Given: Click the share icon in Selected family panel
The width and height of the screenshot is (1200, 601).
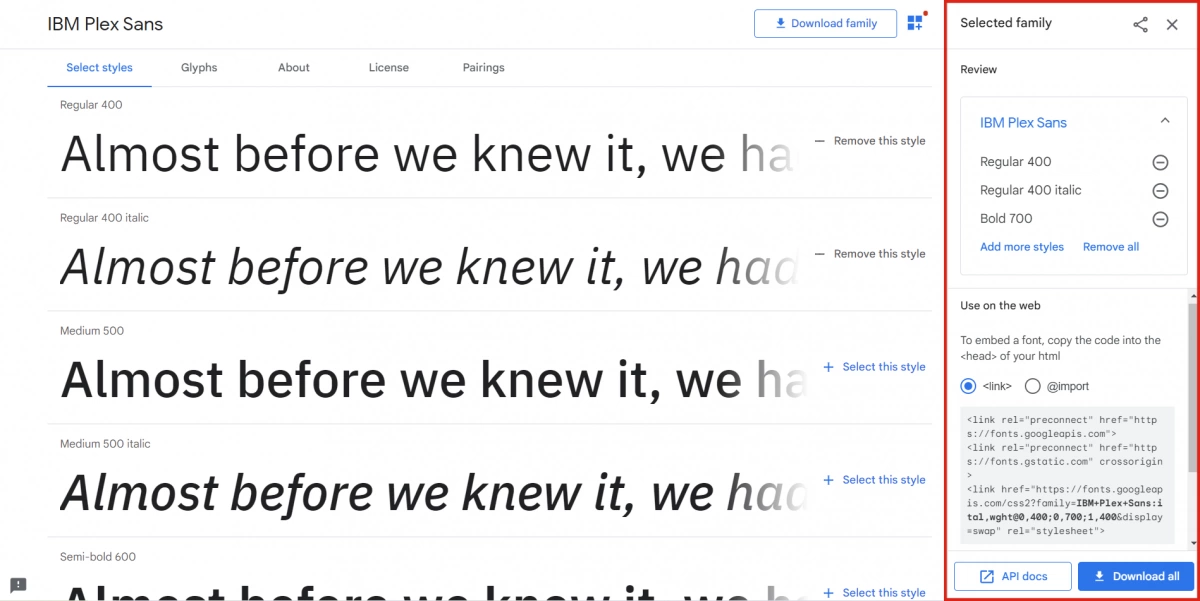Looking at the screenshot, I should [x=1140, y=24].
